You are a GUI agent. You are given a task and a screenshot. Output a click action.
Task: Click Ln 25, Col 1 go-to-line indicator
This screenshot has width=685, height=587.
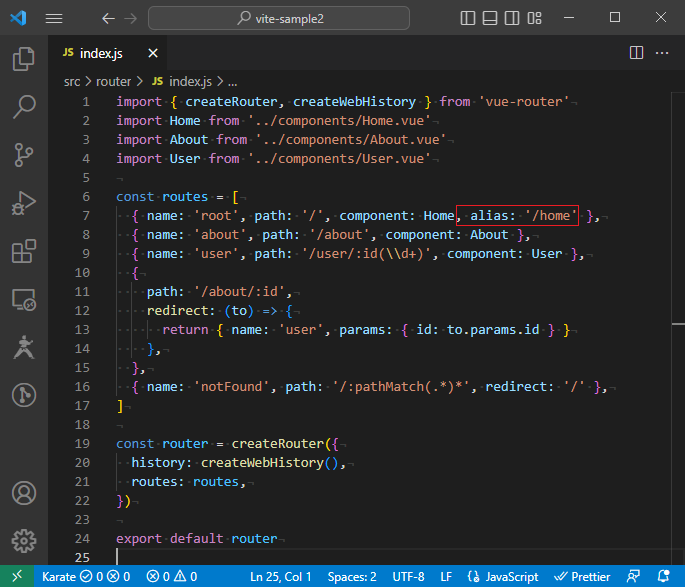(280, 577)
